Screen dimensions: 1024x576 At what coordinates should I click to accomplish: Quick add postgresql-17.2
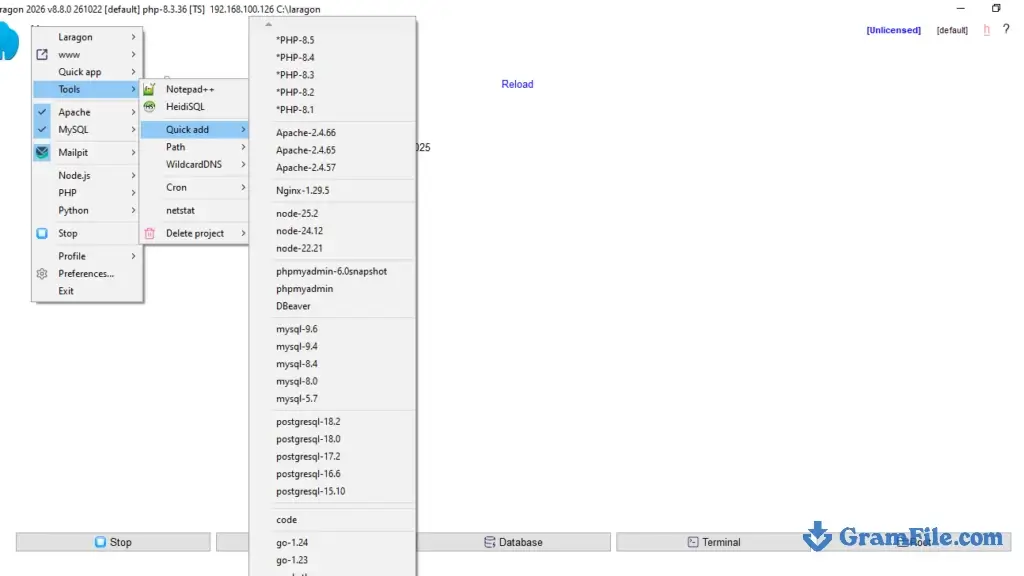333,457
